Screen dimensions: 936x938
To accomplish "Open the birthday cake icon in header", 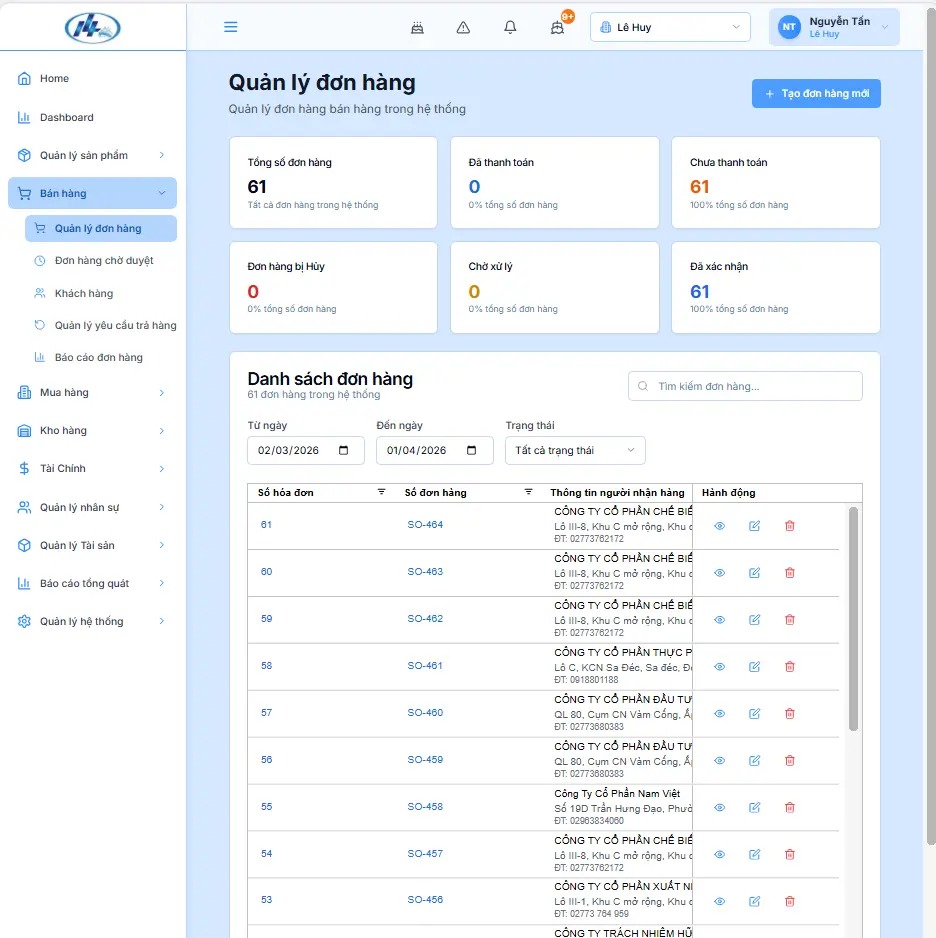I will (417, 28).
